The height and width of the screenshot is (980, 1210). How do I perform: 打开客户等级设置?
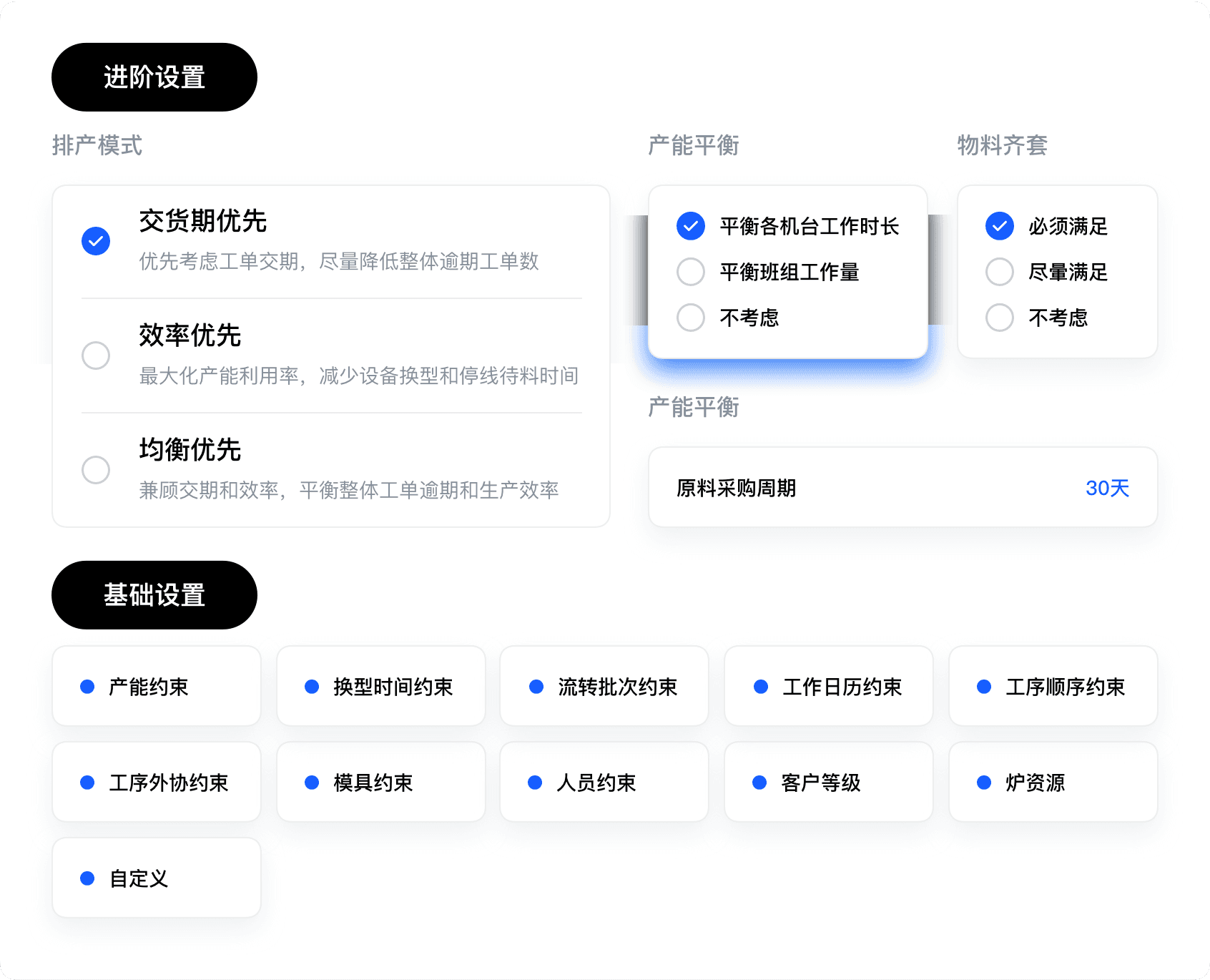[828, 782]
